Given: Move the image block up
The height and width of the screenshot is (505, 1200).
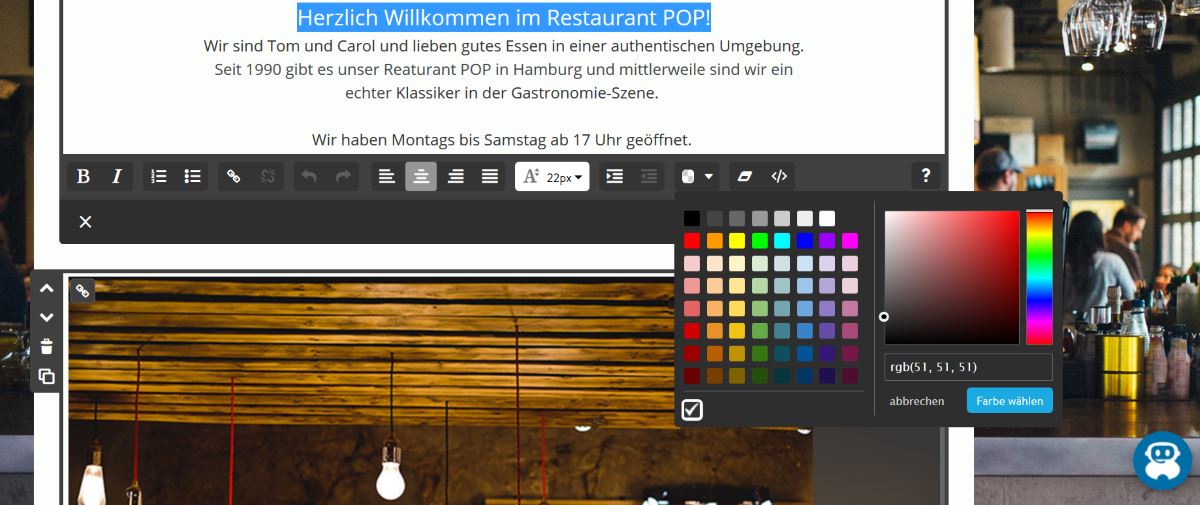Looking at the screenshot, I should tap(47, 288).
